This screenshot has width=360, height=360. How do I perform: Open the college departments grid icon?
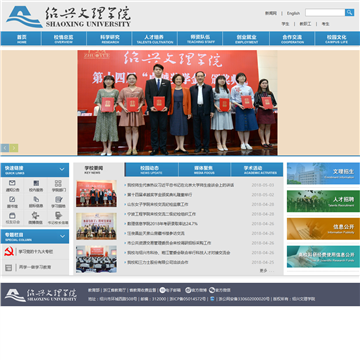click(58, 183)
